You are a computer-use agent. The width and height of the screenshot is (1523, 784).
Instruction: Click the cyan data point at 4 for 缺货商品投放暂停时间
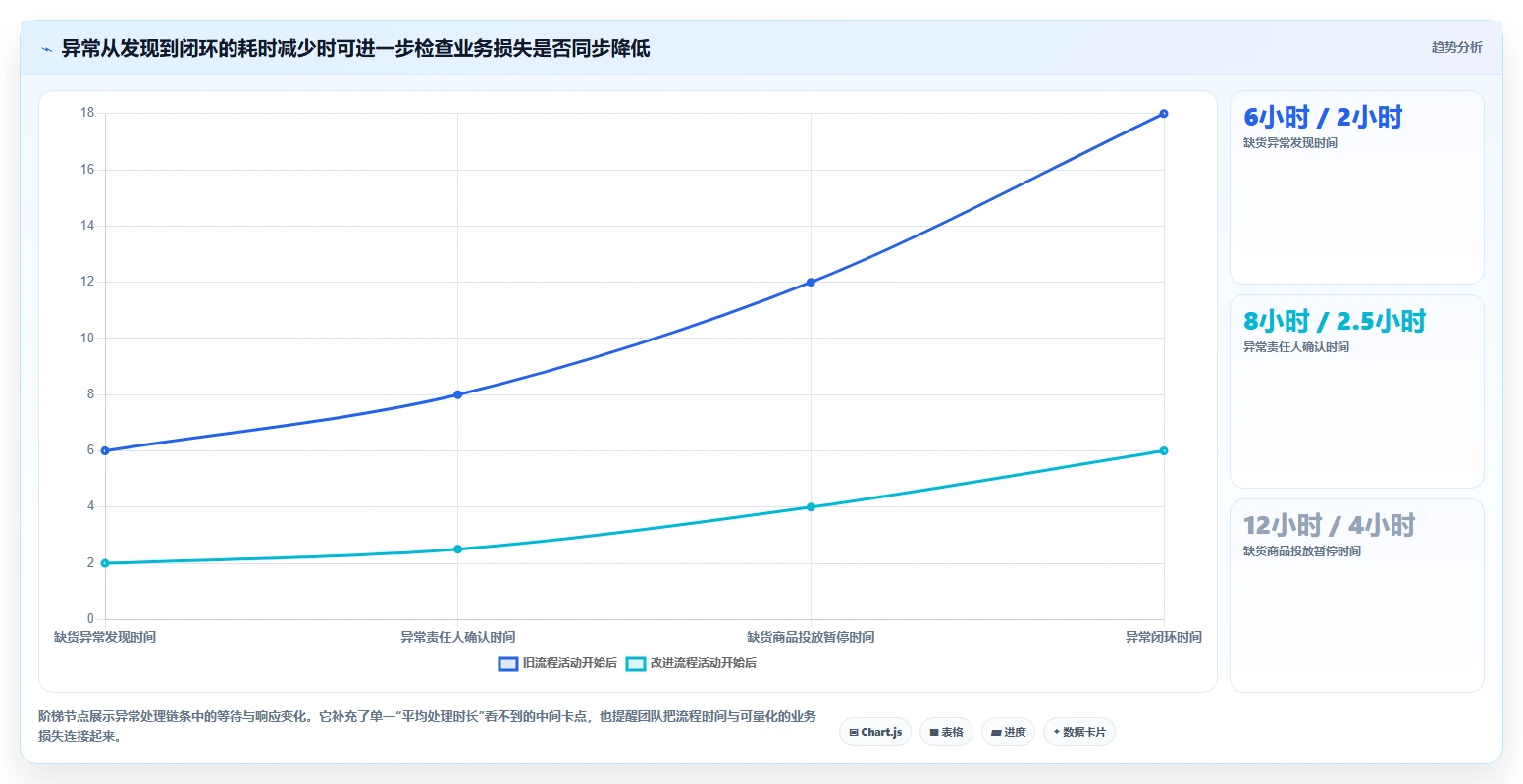pos(811,507)
